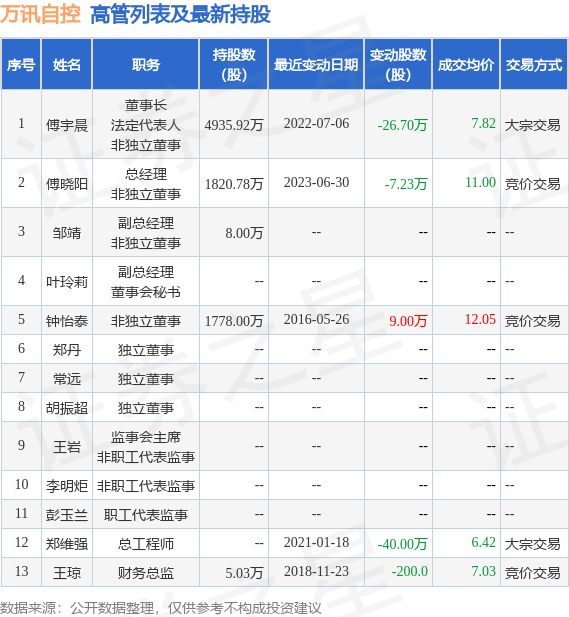Click the date 2016-05-26

[316, 320]
